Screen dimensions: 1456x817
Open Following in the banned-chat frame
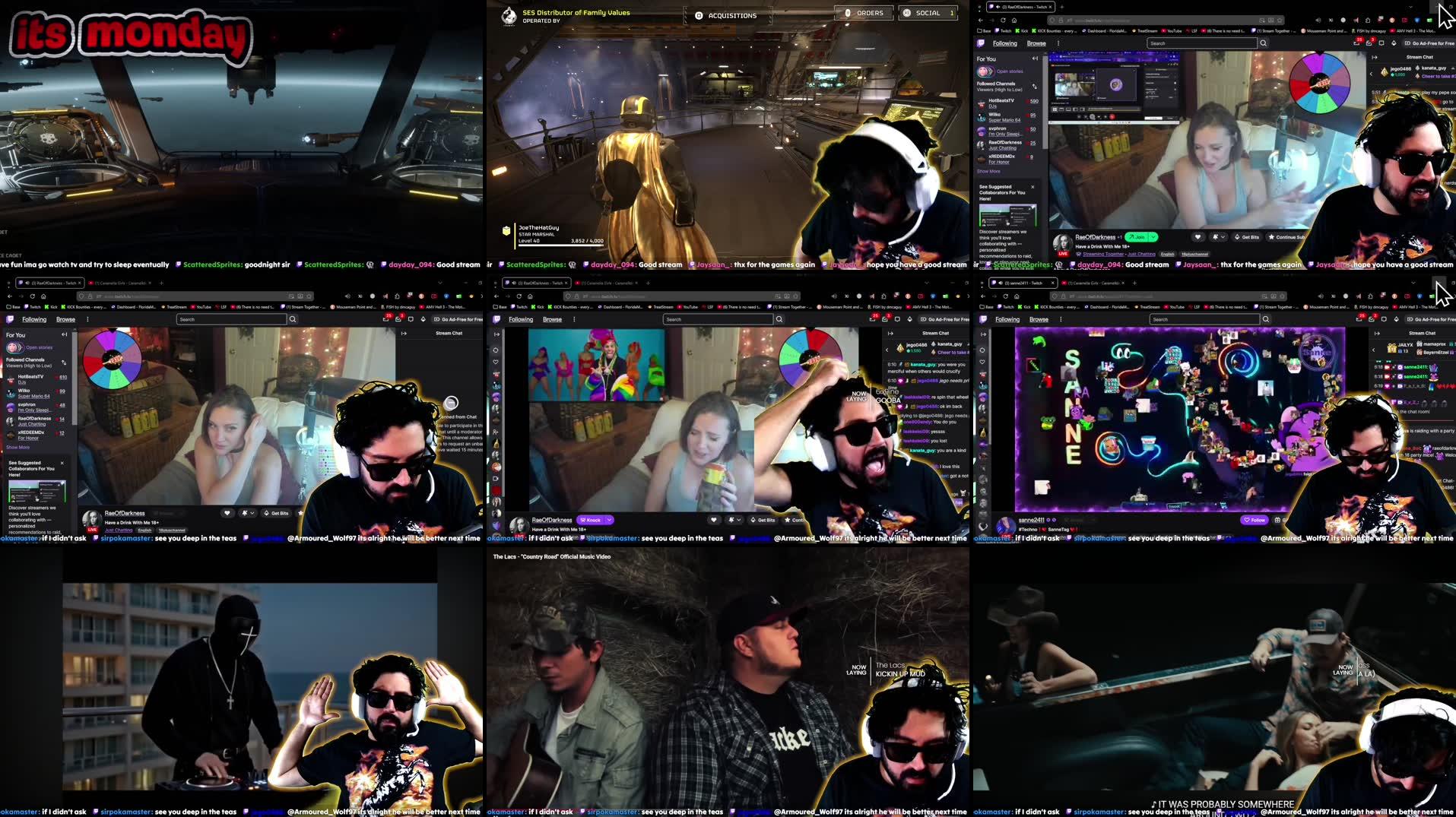click(x=34, y=319)
